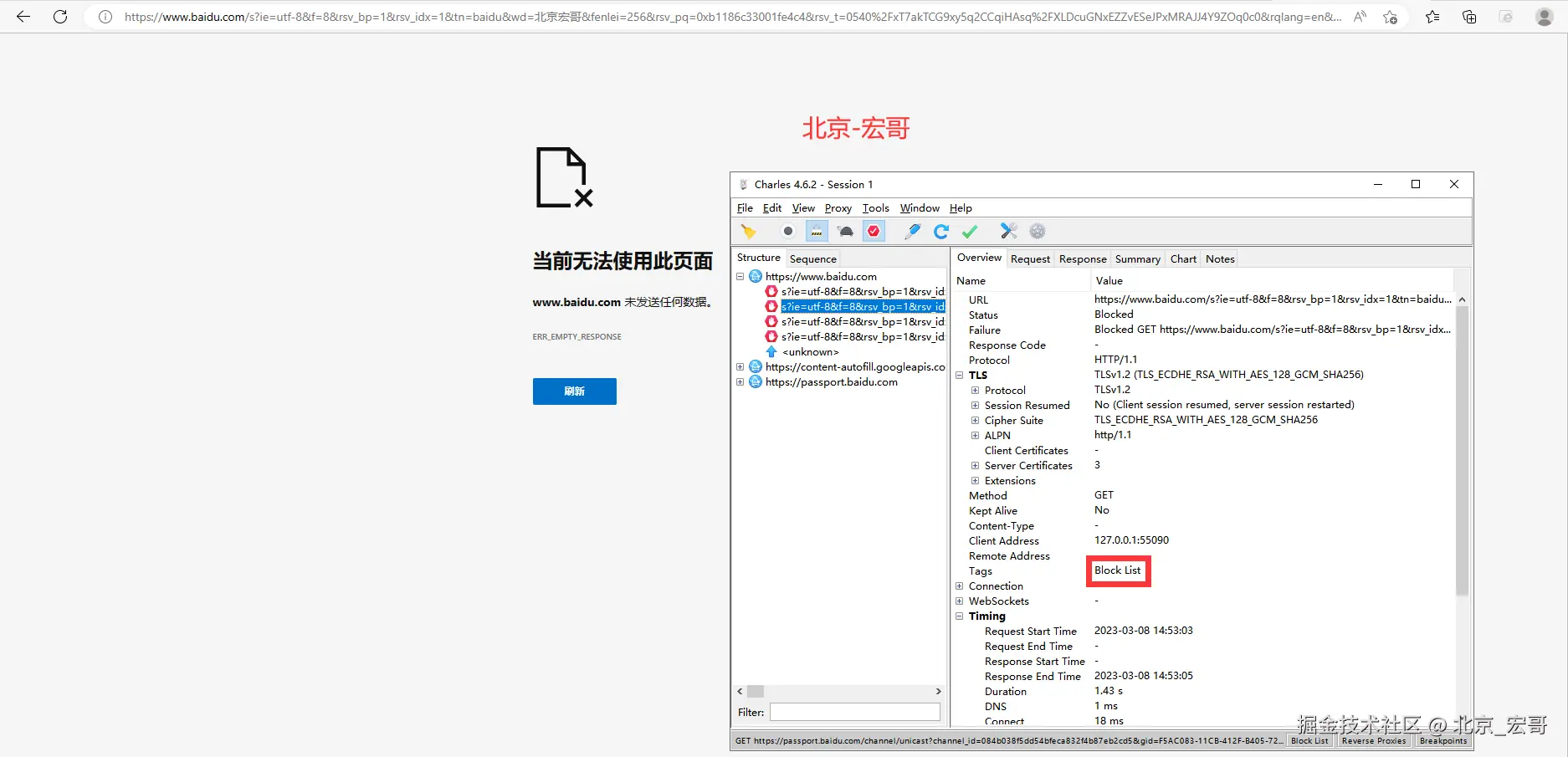Open browser collections

1469,17
